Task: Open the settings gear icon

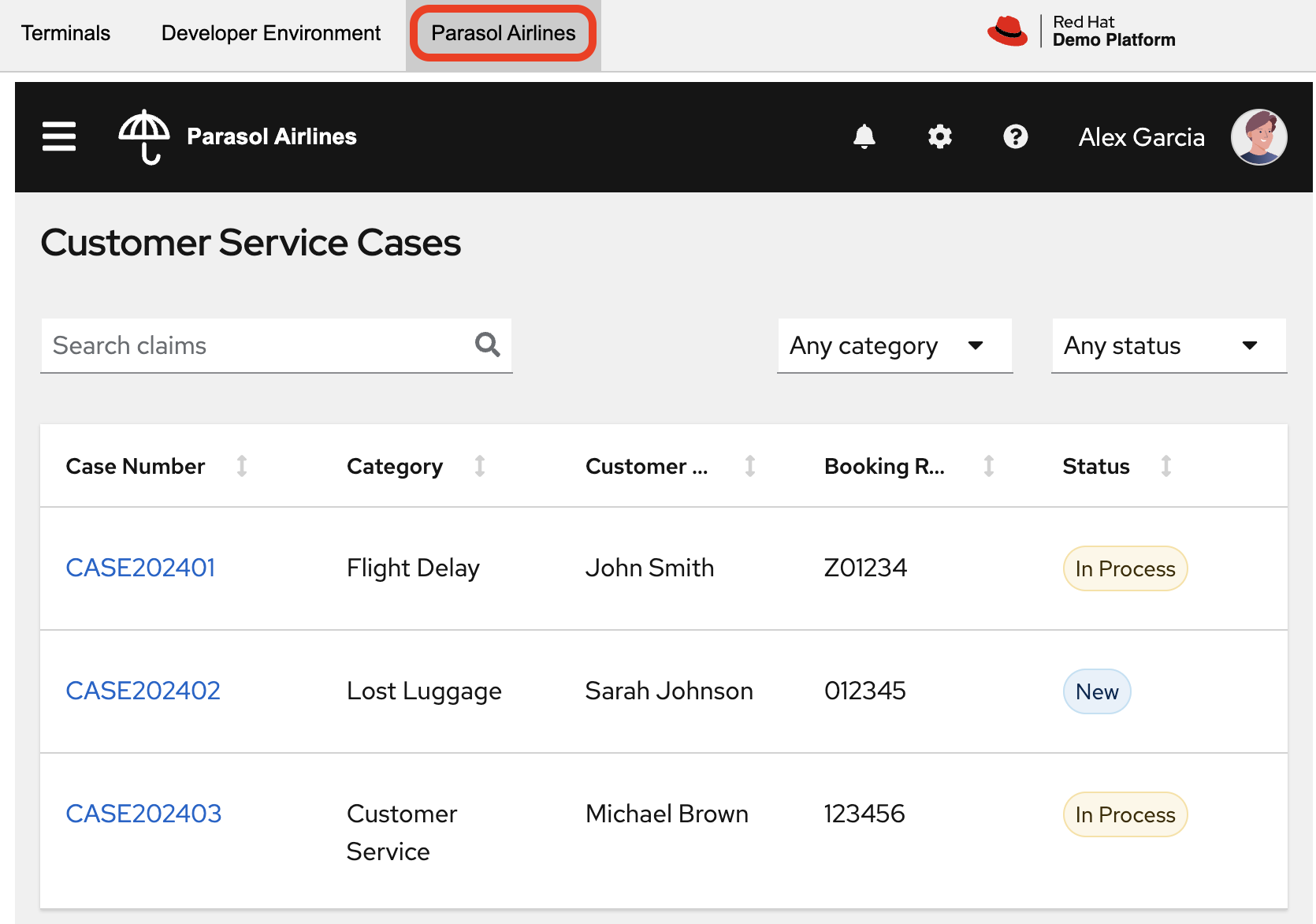Action: coord(940,136)
